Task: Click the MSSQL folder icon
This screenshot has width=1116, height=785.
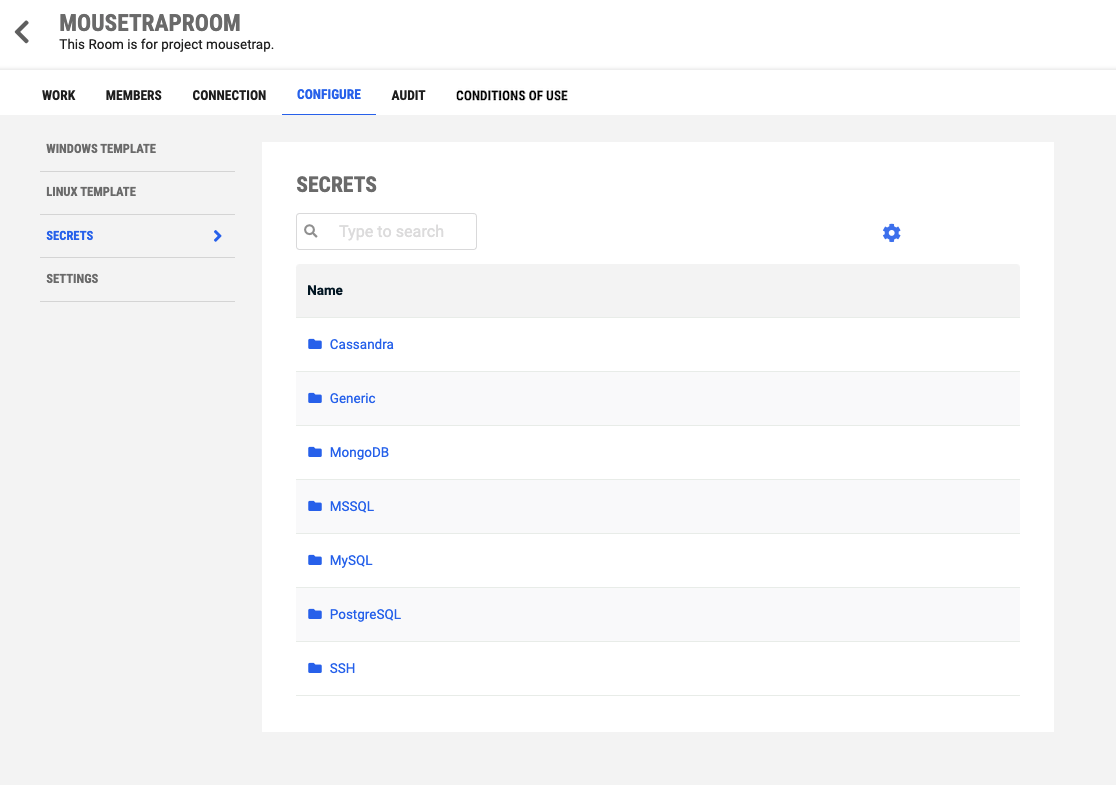Action: [x=315, y=506]
